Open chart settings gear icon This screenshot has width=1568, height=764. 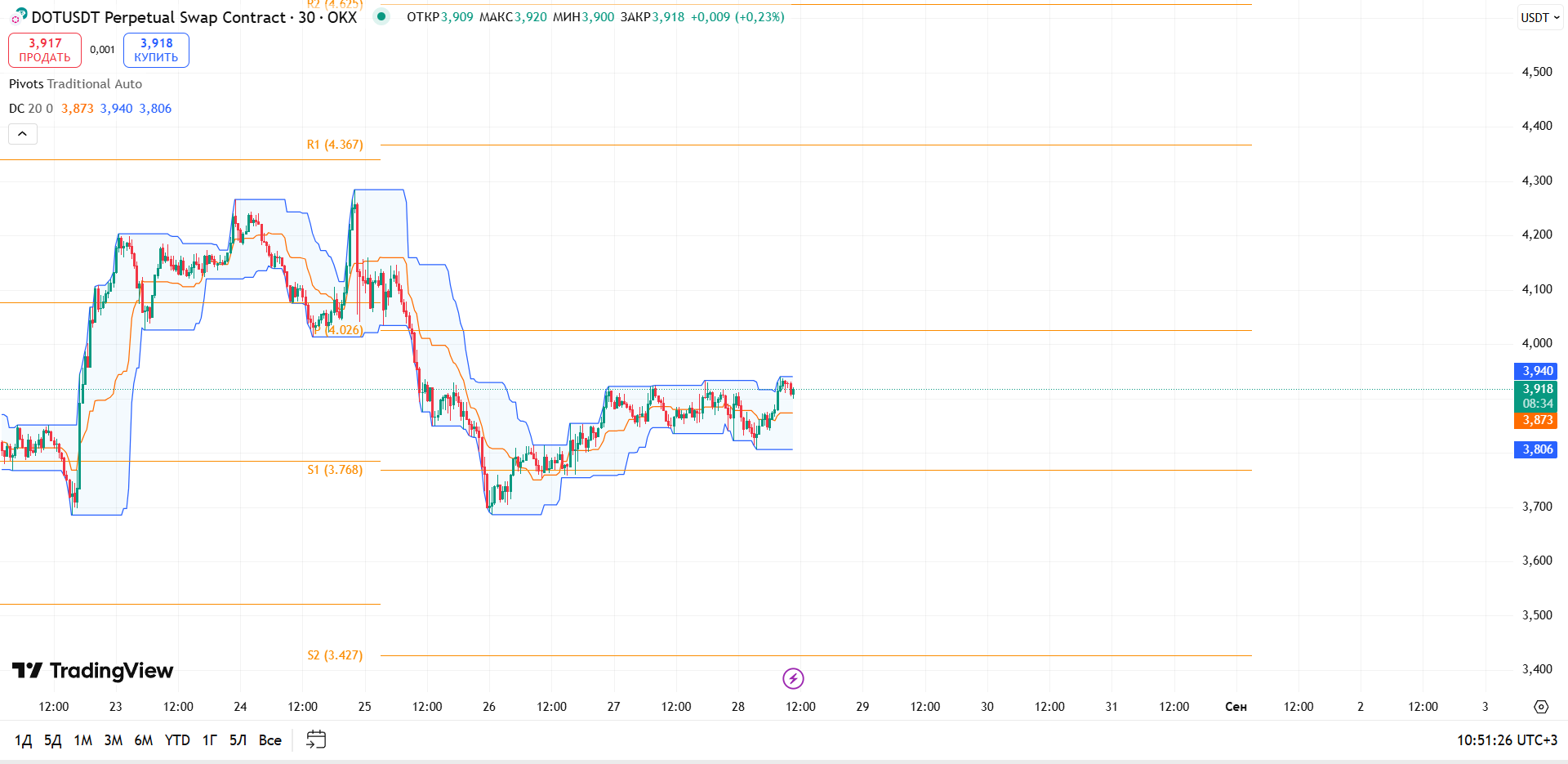coord(1541,707)
